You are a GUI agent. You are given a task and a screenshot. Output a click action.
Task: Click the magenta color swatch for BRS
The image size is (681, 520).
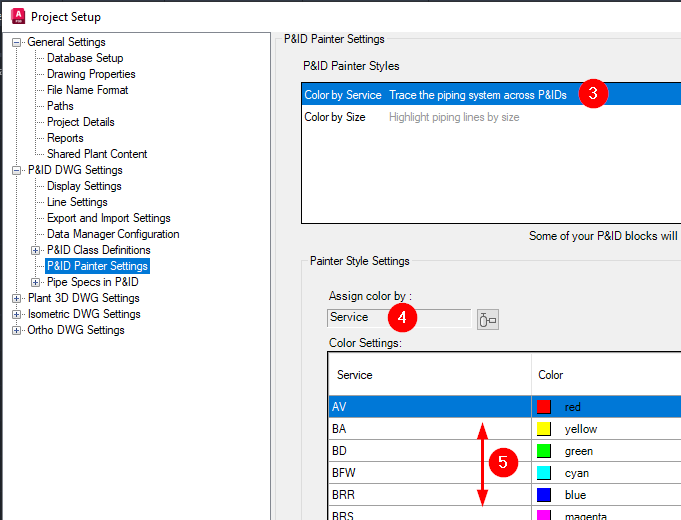[x=544, y=515]
